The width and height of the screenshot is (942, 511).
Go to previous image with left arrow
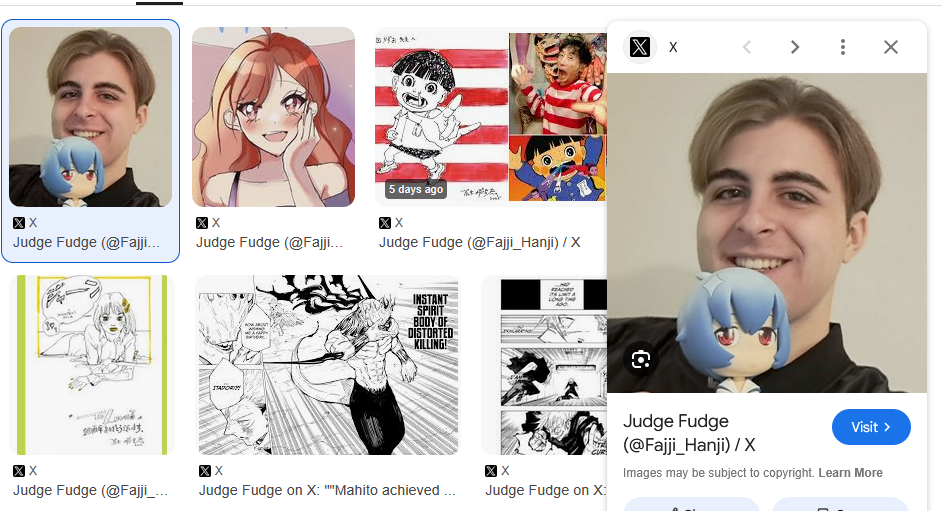click(x=747, y=47)
